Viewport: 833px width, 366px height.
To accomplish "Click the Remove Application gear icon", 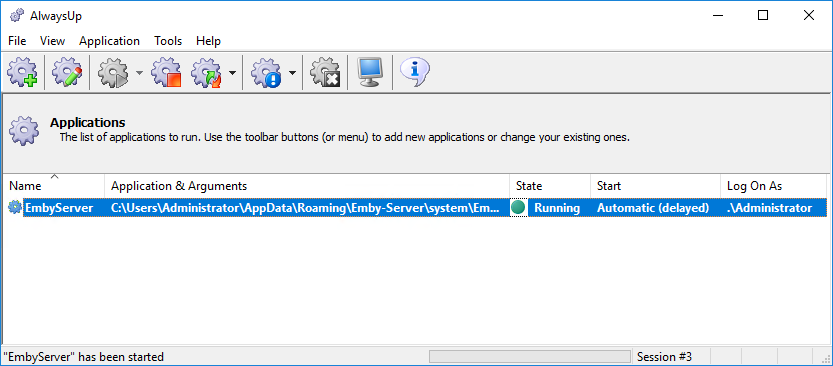I will pyautogui.click(x=325, y=73).
